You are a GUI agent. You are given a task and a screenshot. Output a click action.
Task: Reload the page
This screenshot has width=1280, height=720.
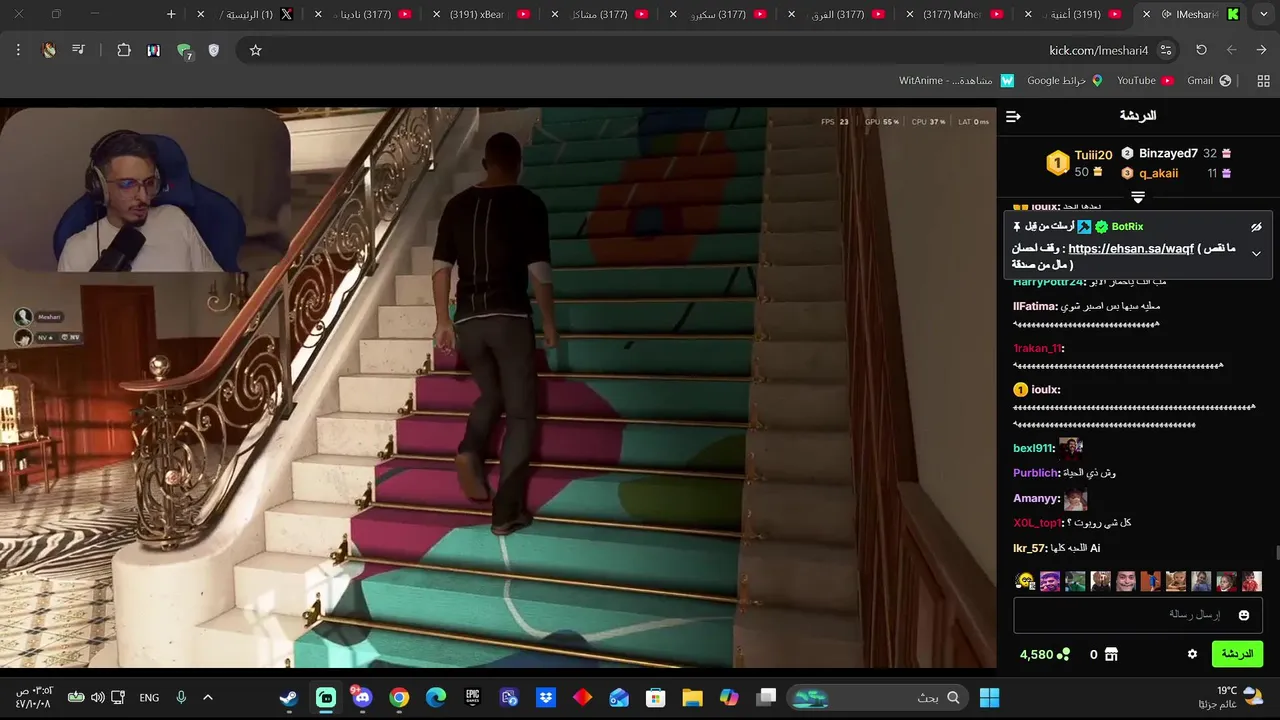point(1201,50)
